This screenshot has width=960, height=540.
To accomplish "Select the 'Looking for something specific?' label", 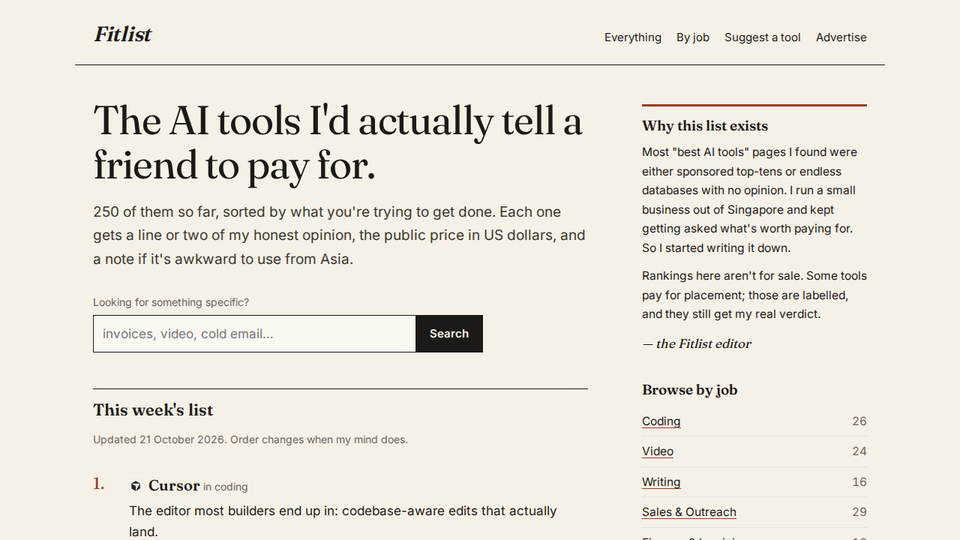I will 171,302.
